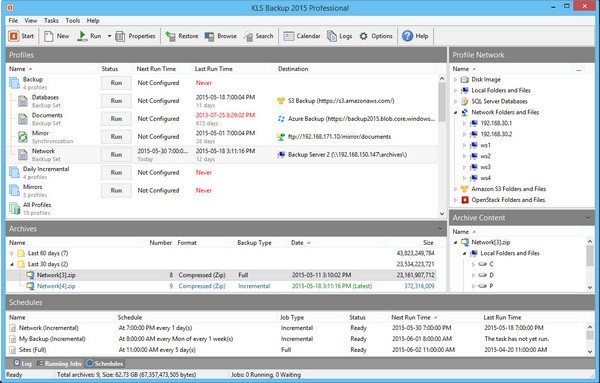The image size is (600, 383).
Task: Open the File menu
Action: tap(13, 20)
